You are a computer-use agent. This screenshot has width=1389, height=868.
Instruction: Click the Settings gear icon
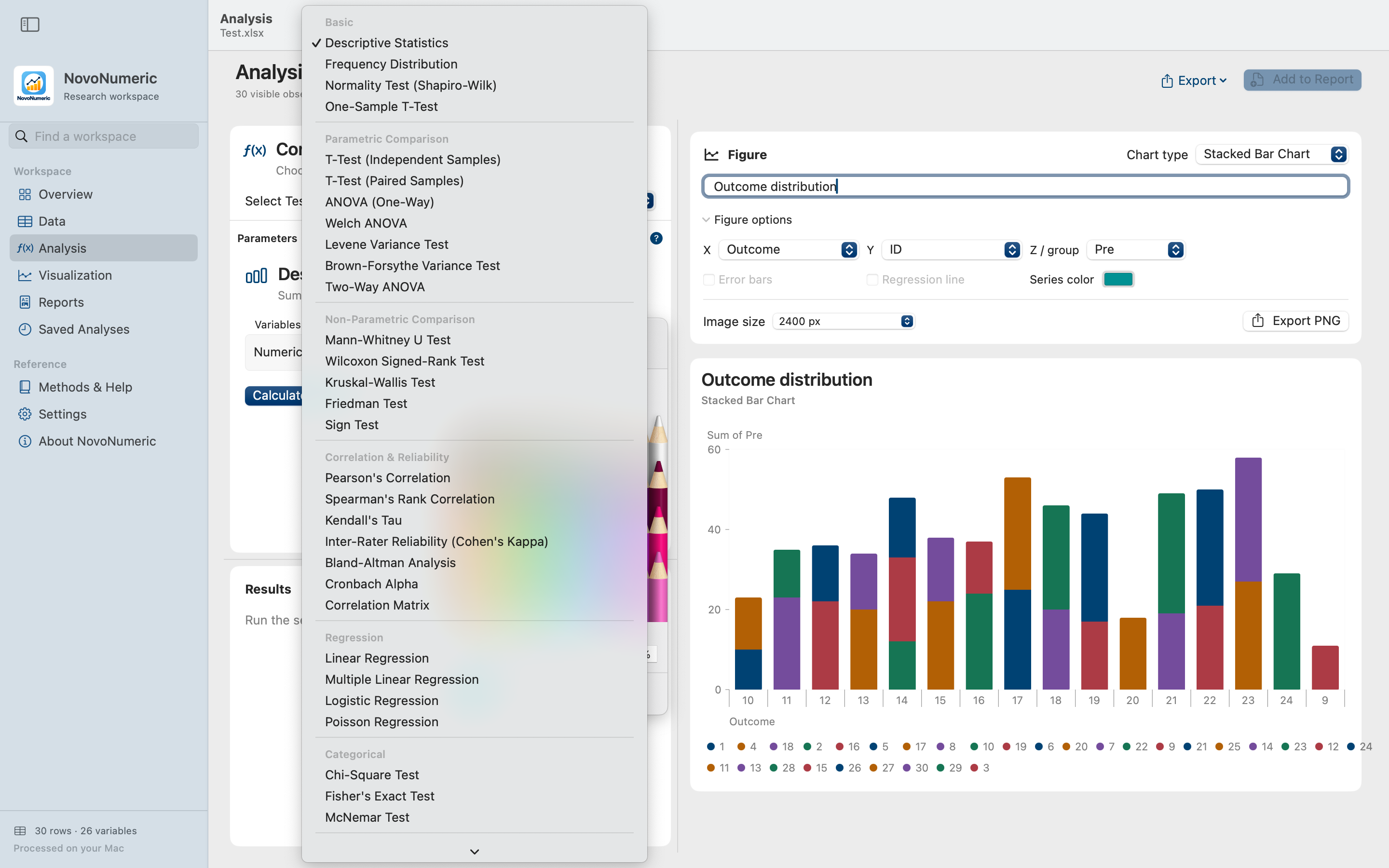click(25, 415)
